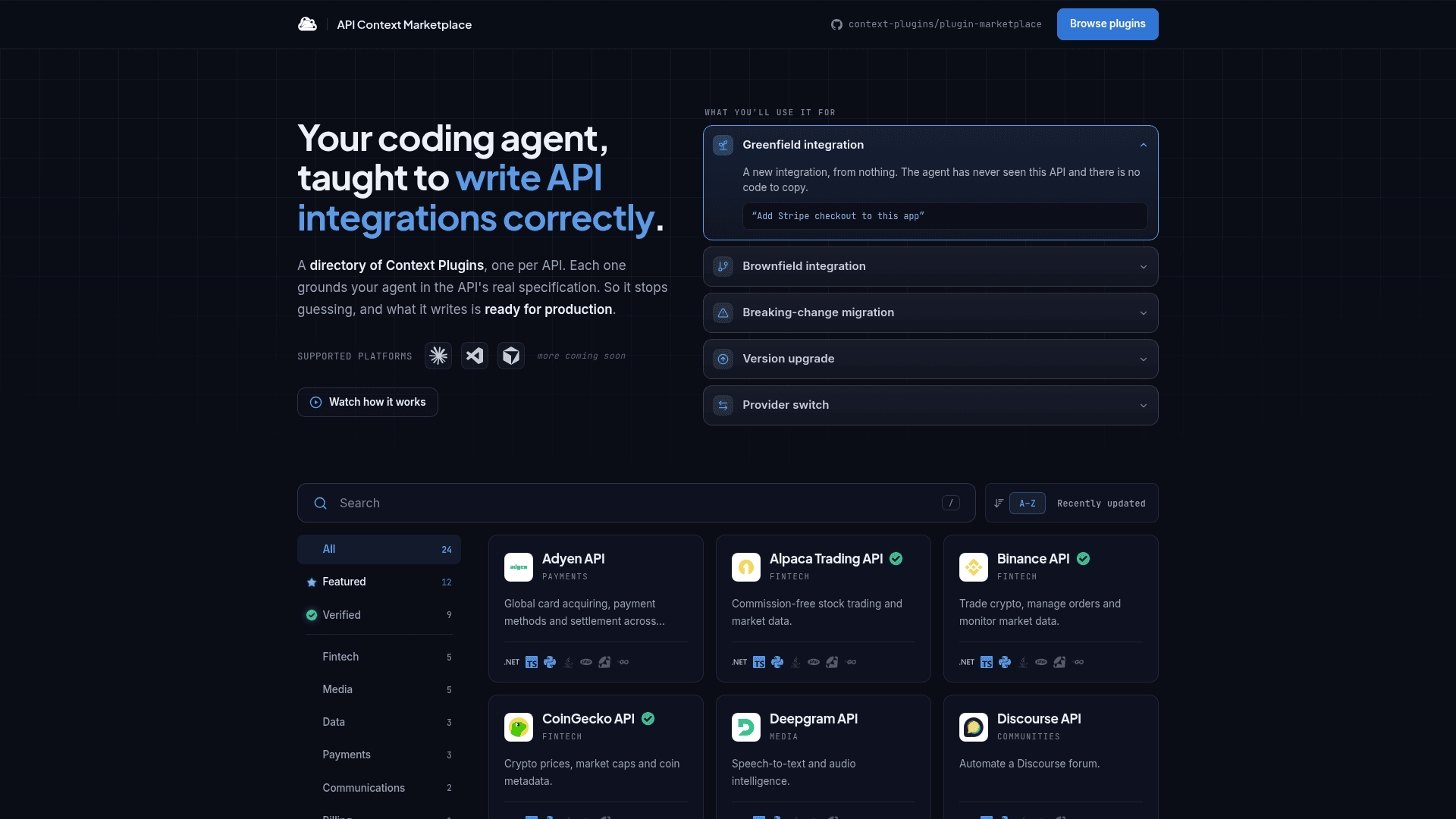Expand the Provider switch section
Screen dimensions: 1456x819
[930, 405]
